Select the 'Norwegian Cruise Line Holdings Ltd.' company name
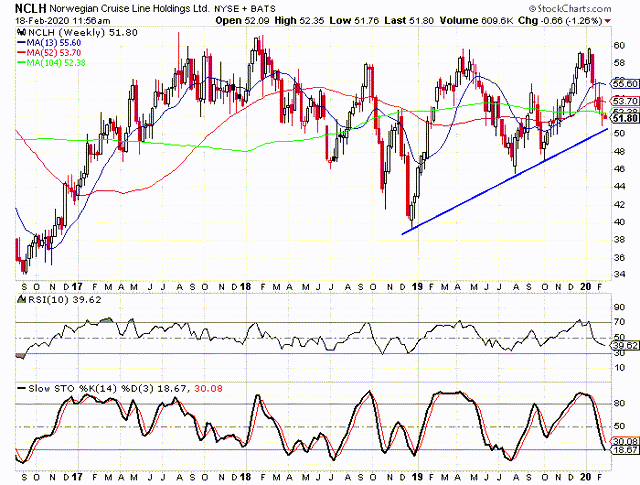This screenshot has height=485, width=640. click(x=130, y=8)
